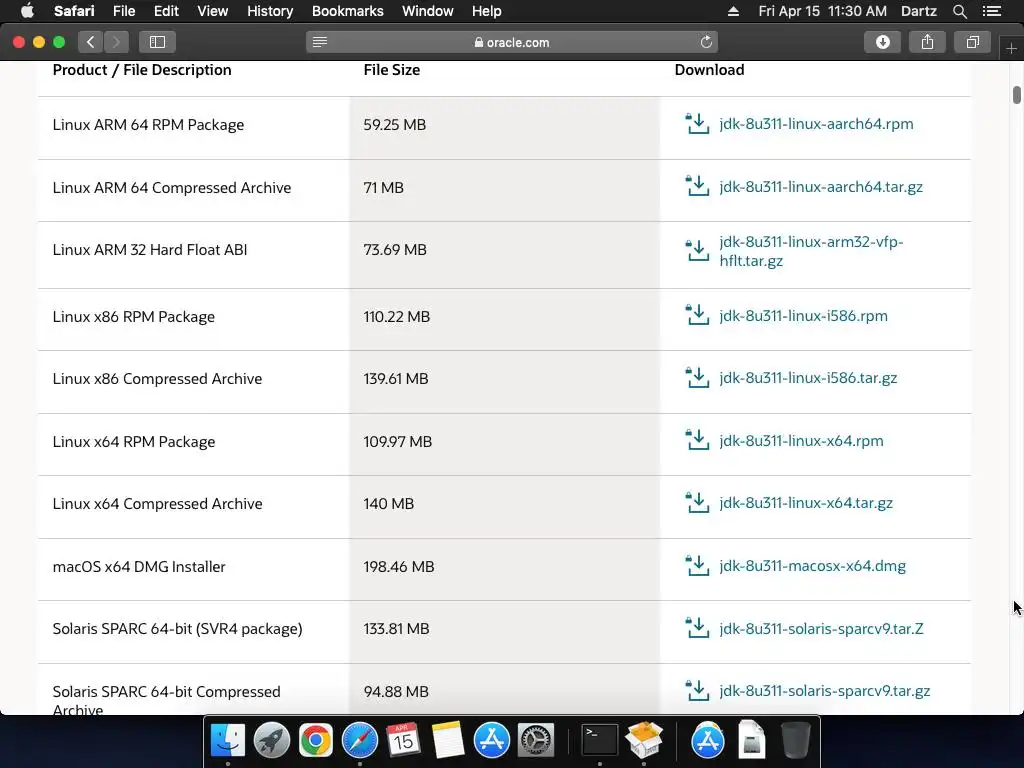Screen dimensions: 1024x768
Task: Click the 'Linux x64 Compressed Archive' description
Action: (157, 504)
